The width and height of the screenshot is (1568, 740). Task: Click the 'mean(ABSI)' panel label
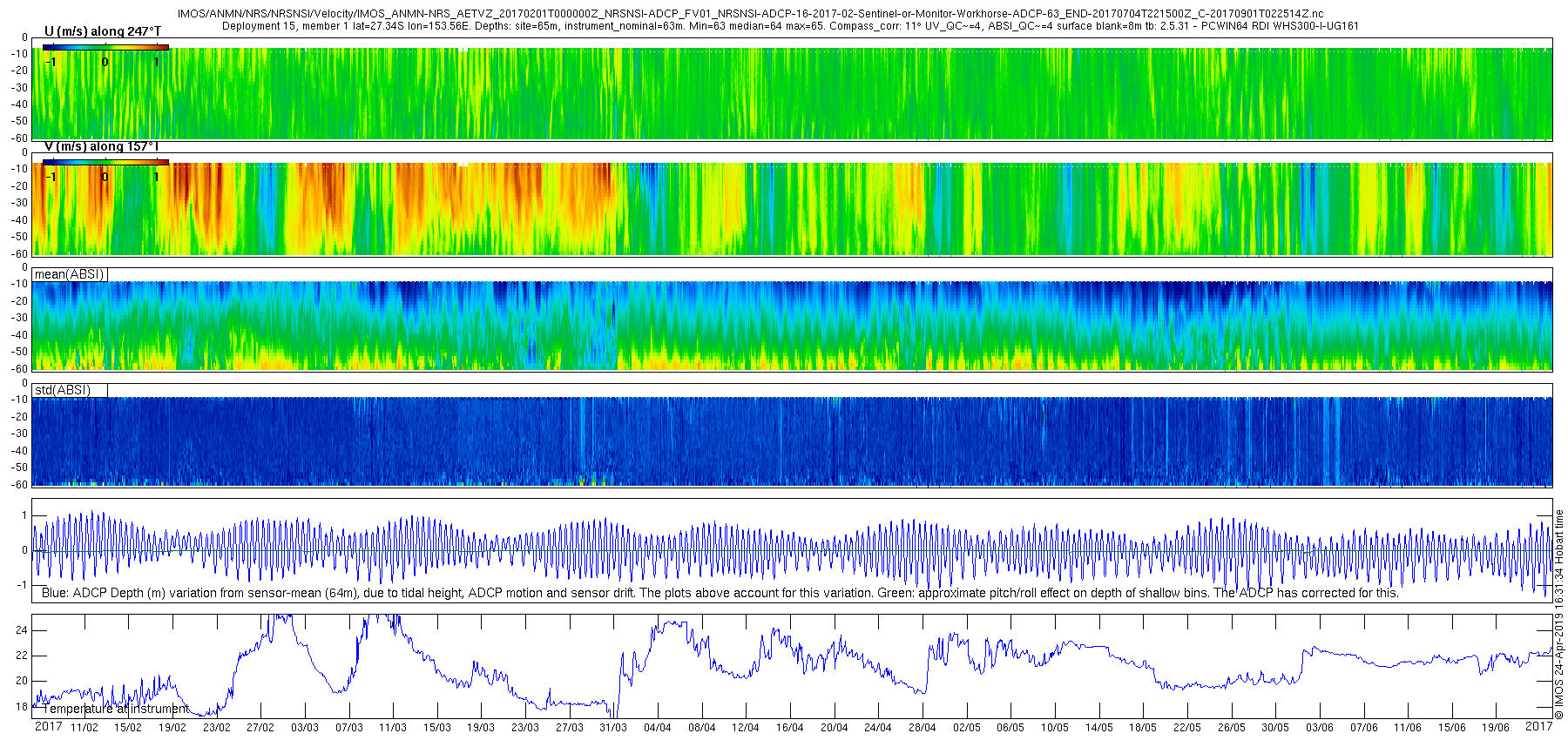70,274
